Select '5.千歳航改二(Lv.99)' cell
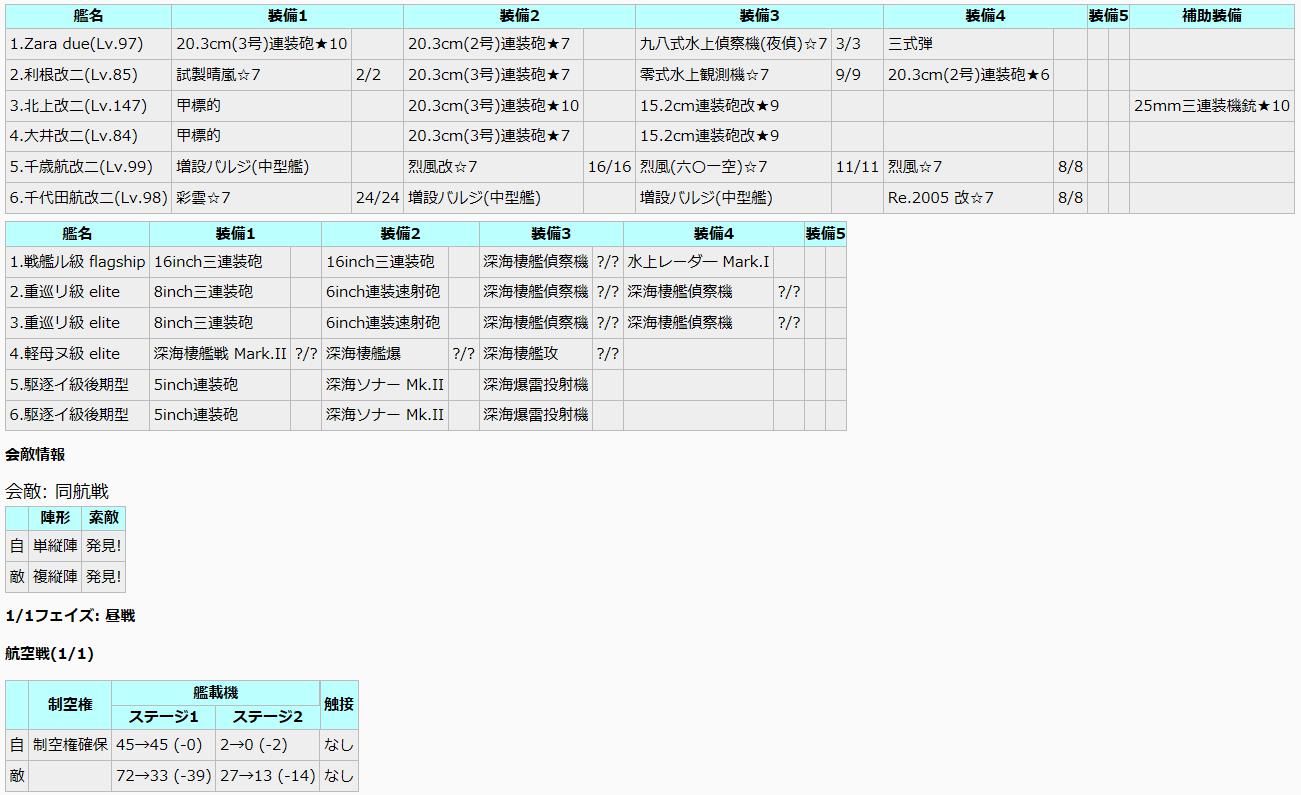The width and height of the screenshot is (1301, 795). tap(88, 167)
